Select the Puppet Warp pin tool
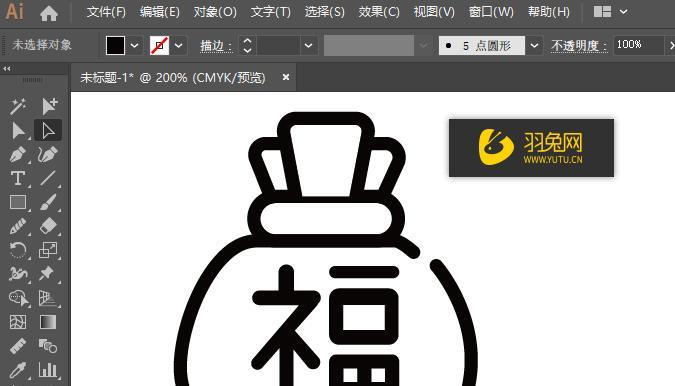Image resolution: width=675 pixels, height=386 pixels. (46, 274)
